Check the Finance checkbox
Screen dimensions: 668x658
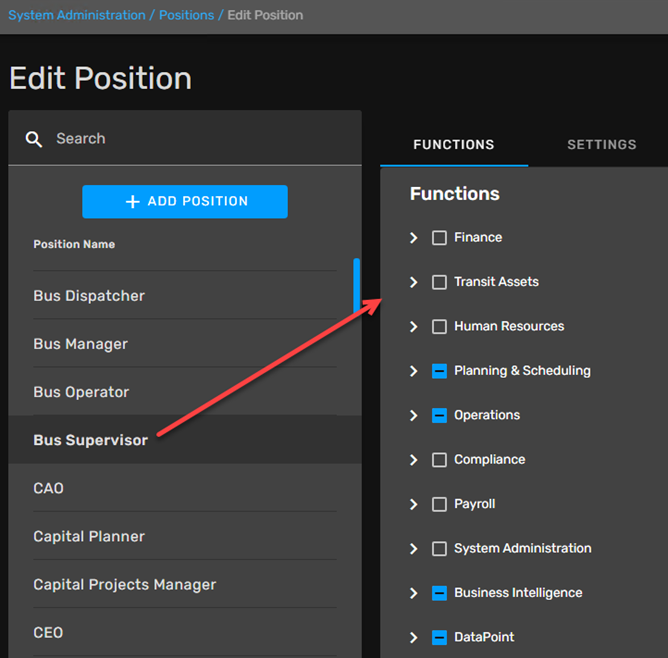439,238
